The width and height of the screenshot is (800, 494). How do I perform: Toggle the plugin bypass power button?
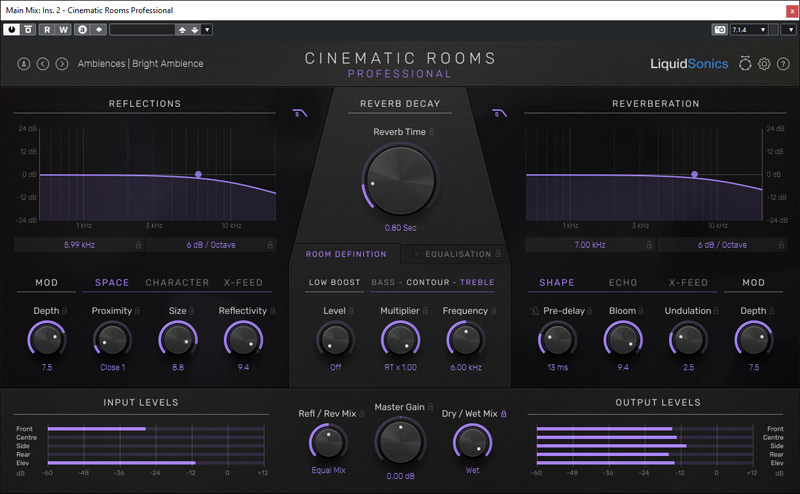11,30
